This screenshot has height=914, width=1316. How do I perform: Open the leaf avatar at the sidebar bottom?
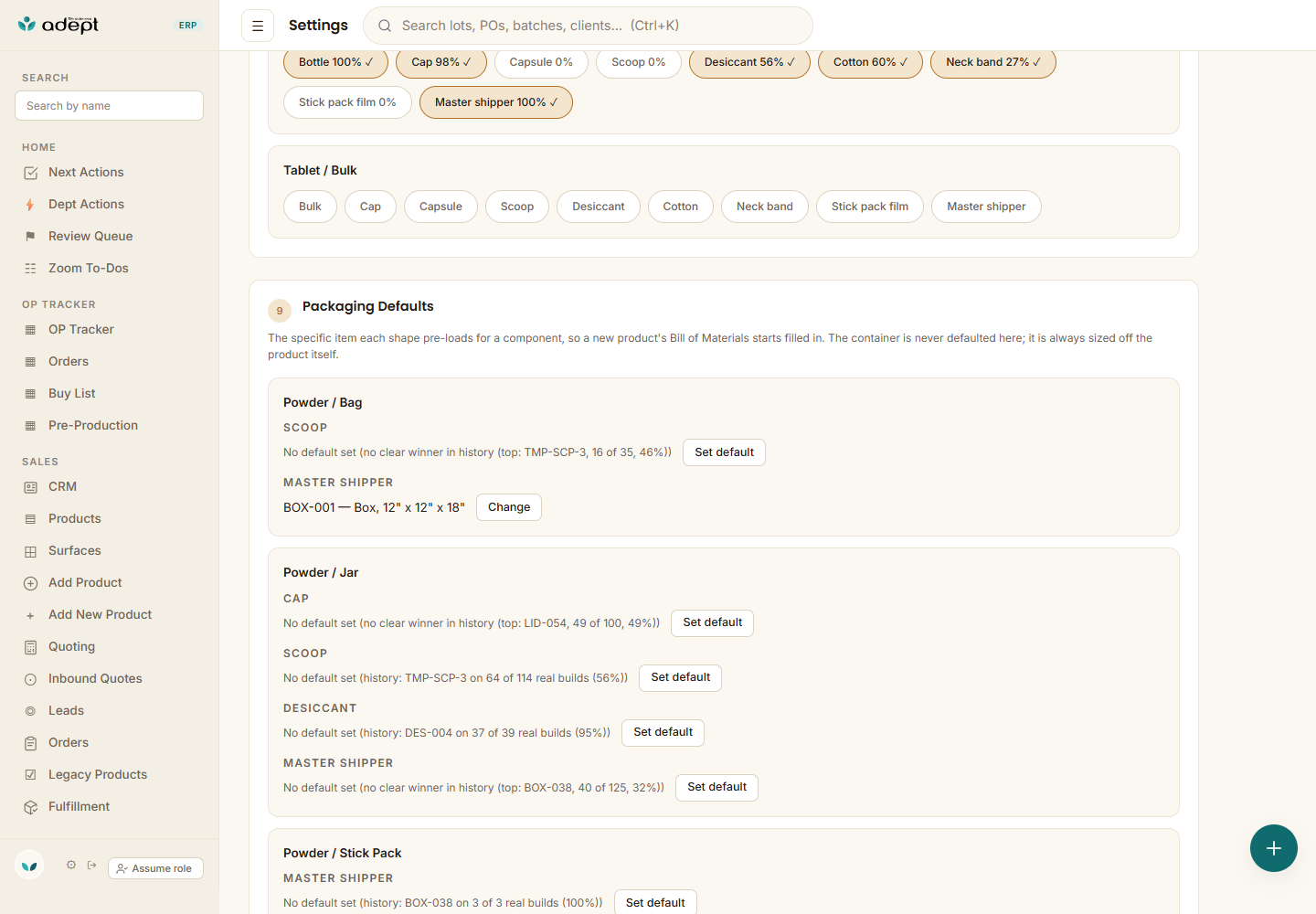pyautogui.click(x=29, y=865)
